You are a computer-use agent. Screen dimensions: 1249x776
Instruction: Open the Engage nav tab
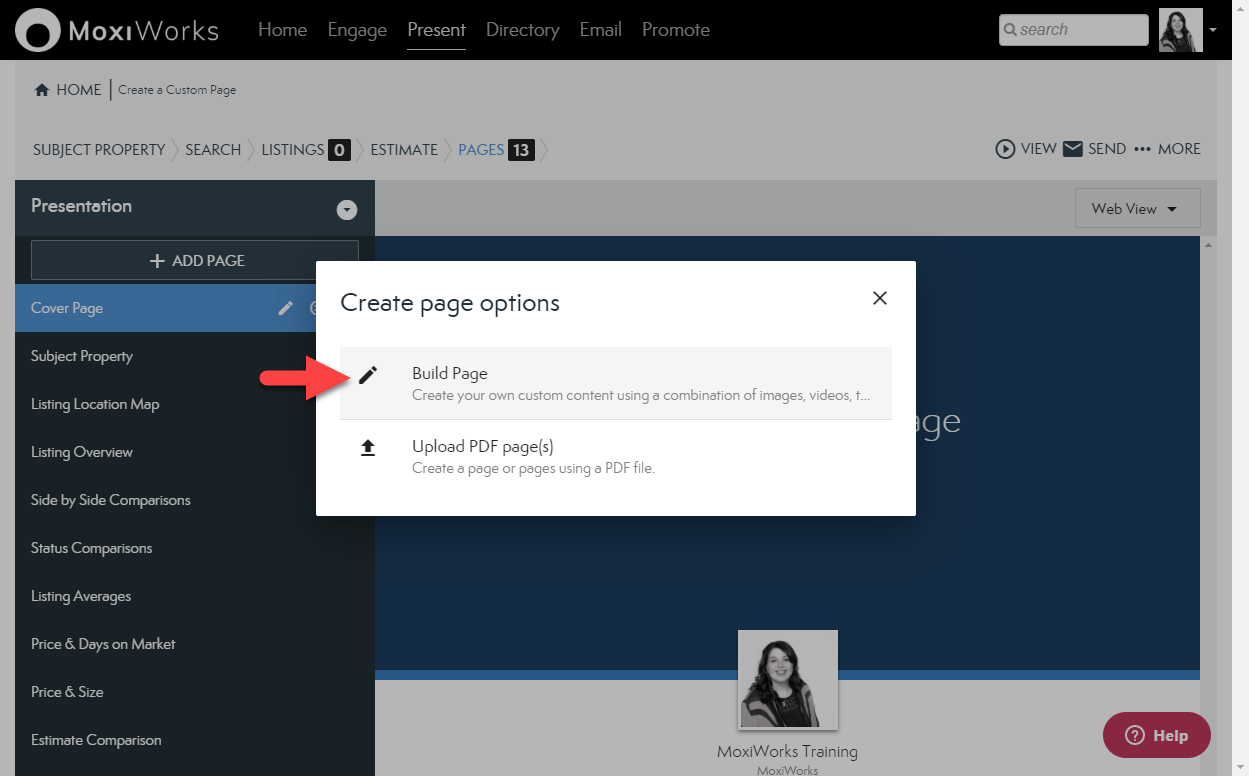pos(357,29)
